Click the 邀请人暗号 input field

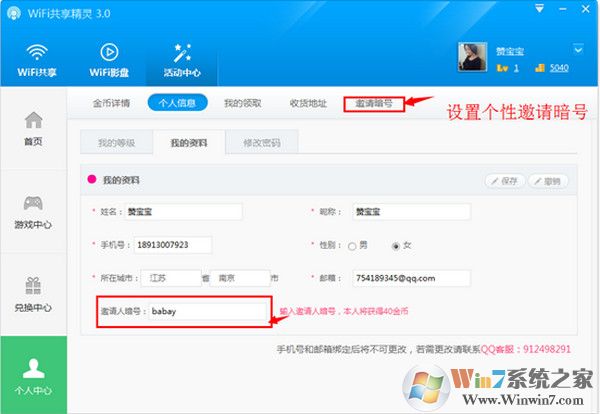[x=207, y=311]
